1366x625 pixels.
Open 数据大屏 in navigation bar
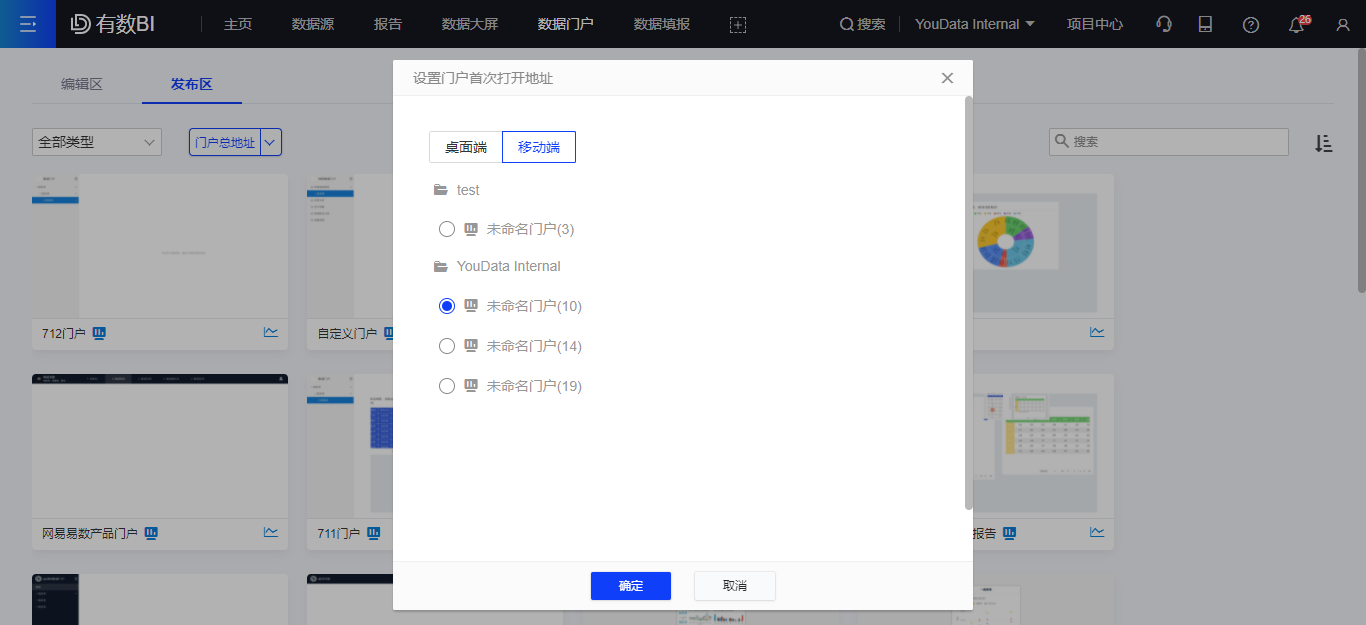tap(470, 24)
